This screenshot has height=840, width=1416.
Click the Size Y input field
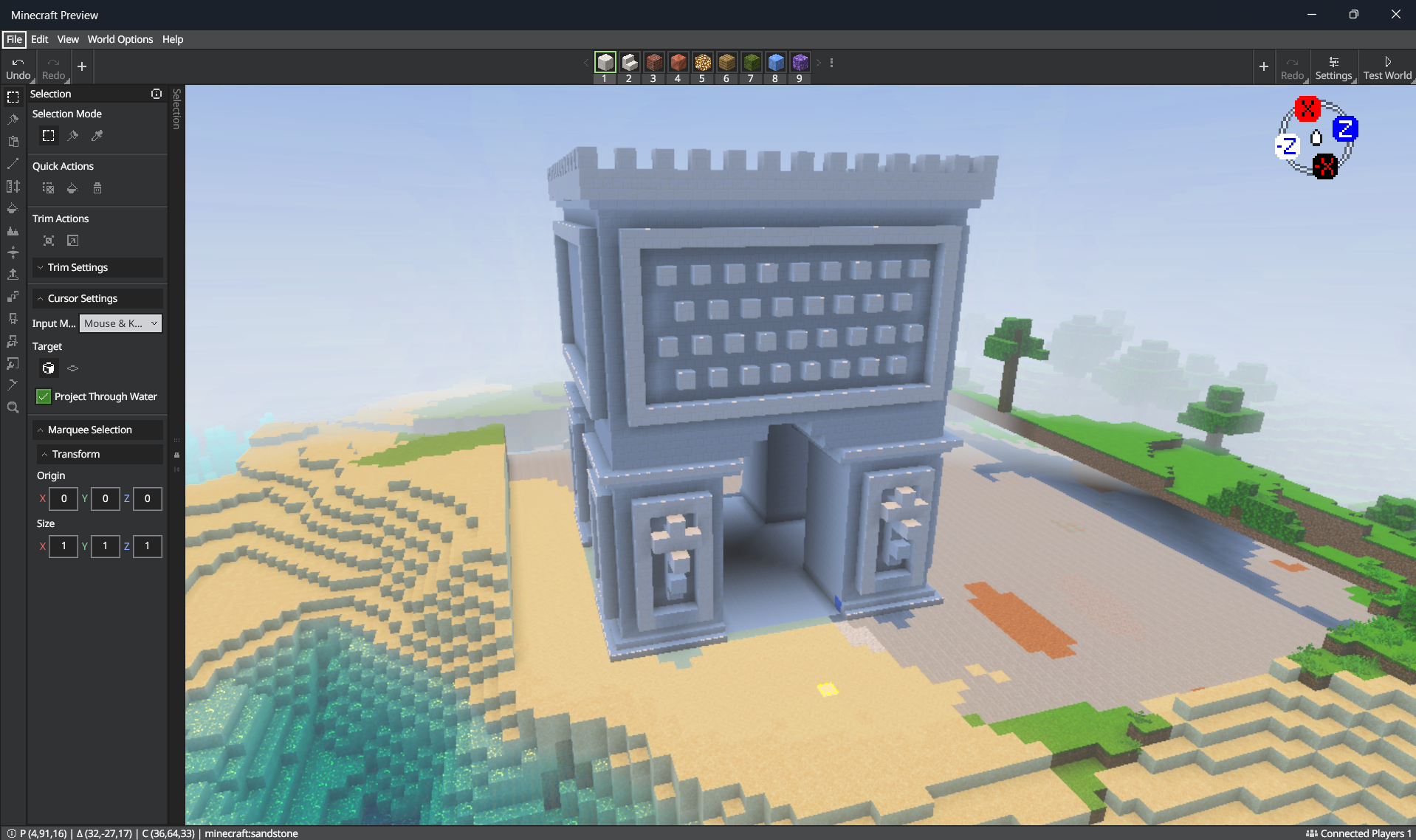tap(105, 546)
